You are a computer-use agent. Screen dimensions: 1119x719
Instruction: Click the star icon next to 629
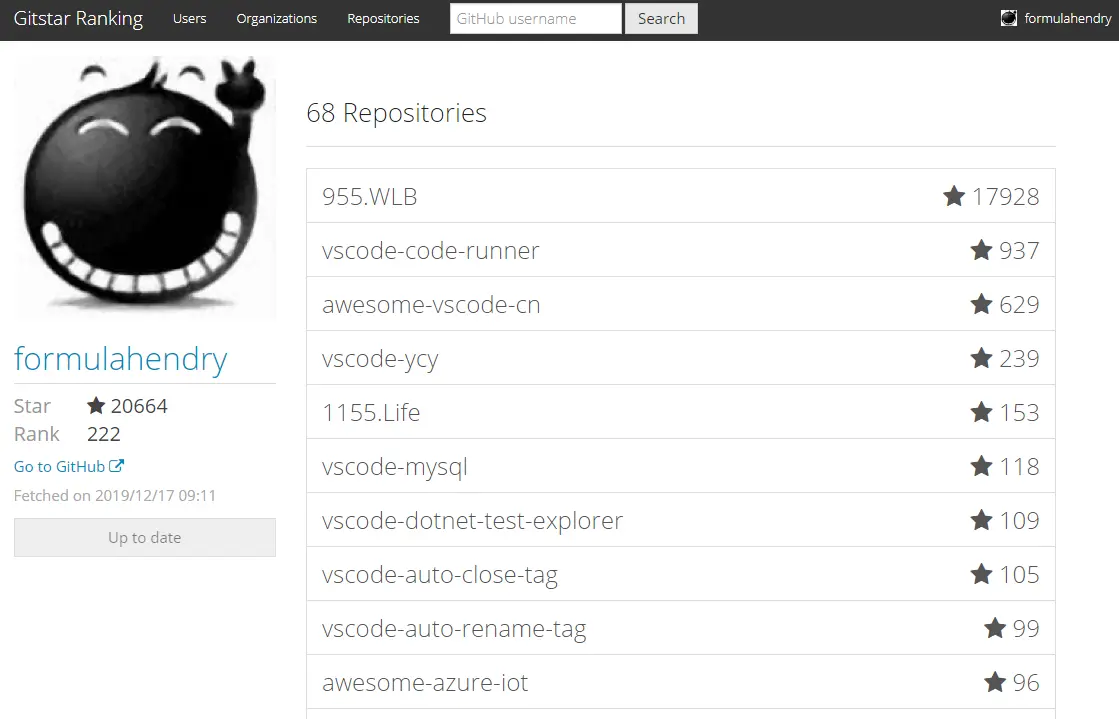pyautogui.click(x=981, y=304)
